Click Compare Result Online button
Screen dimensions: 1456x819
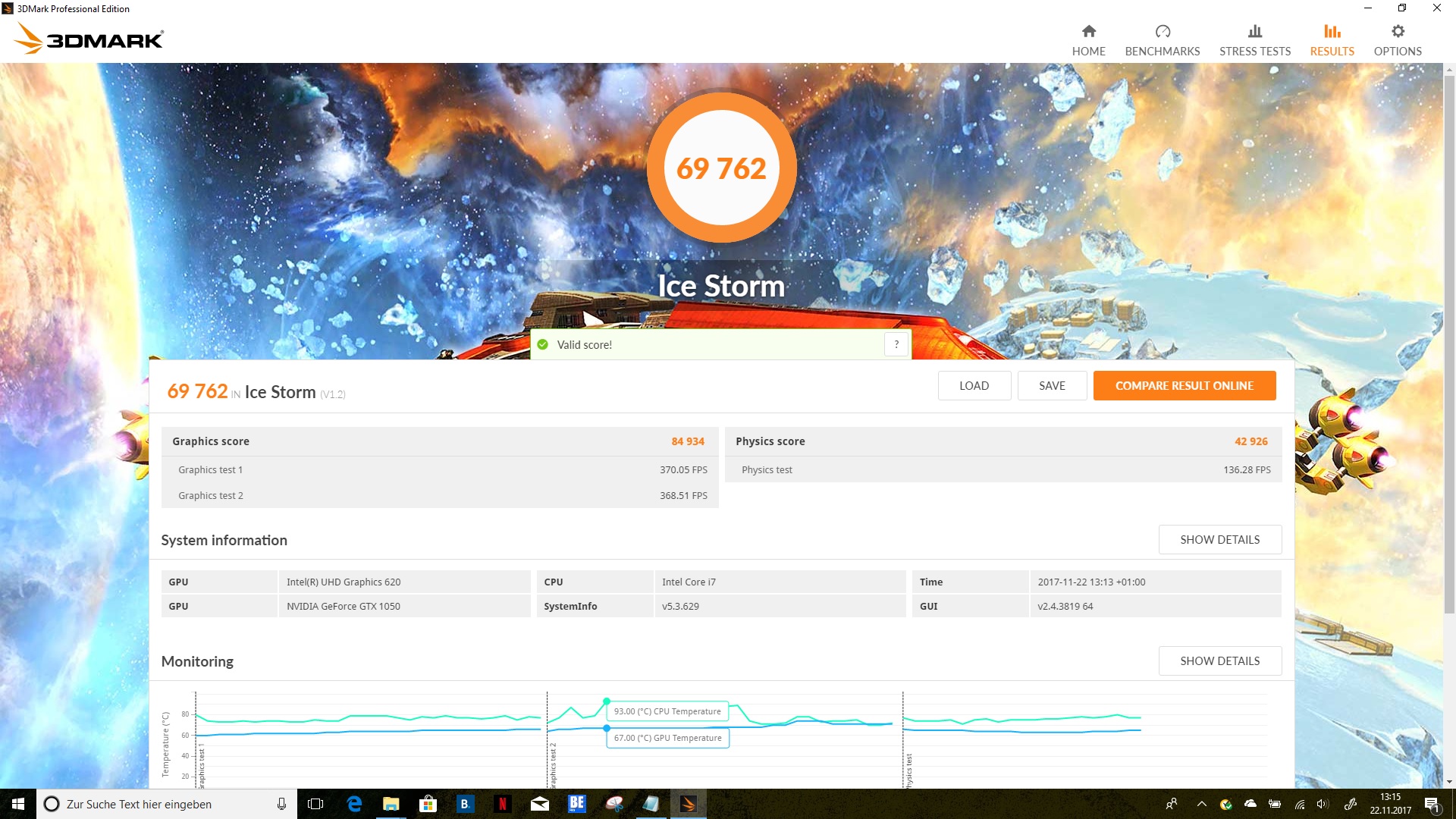coord(1184,386)
